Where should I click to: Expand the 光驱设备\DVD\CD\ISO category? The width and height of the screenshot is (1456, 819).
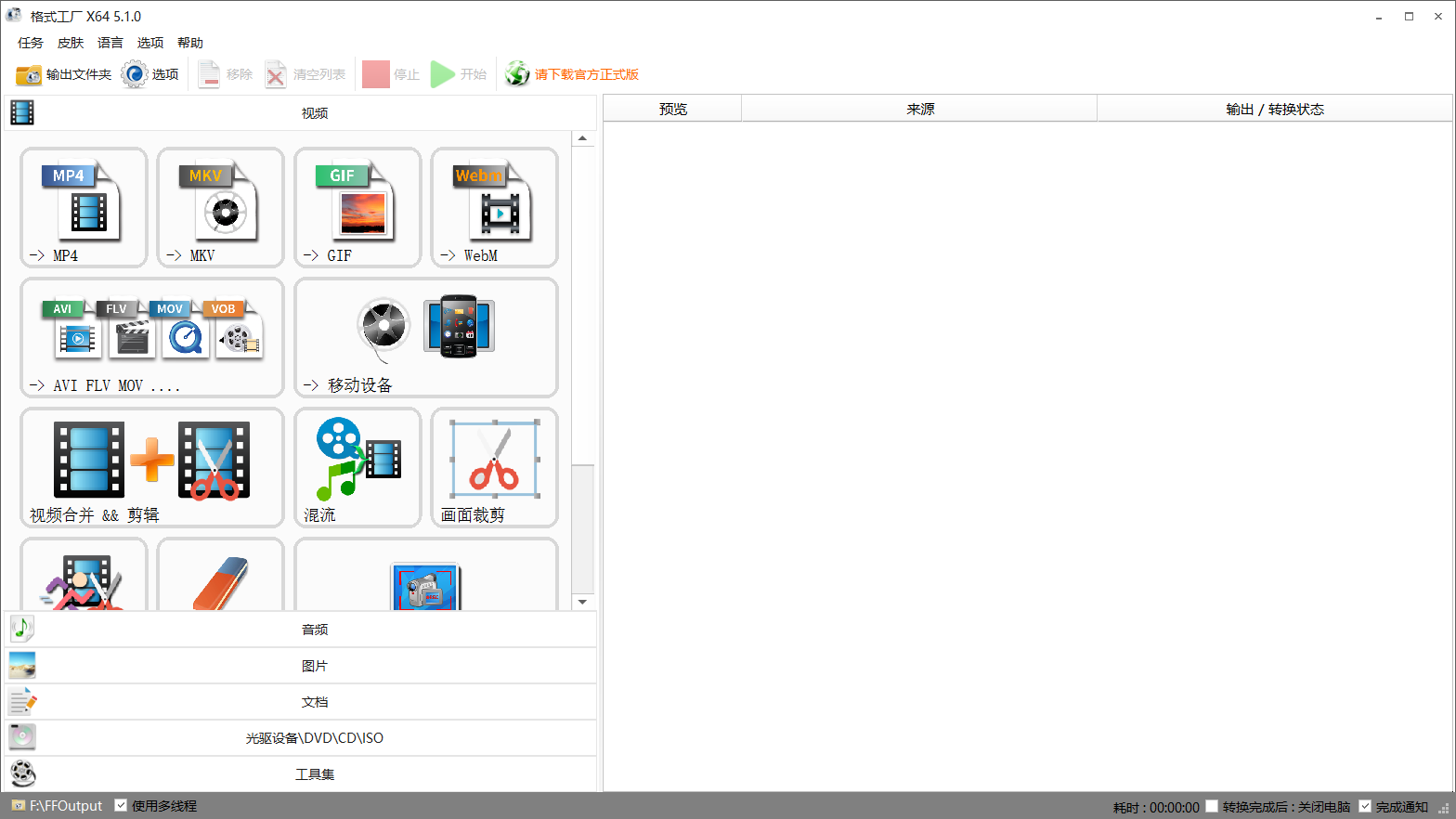tap(300, 738)
